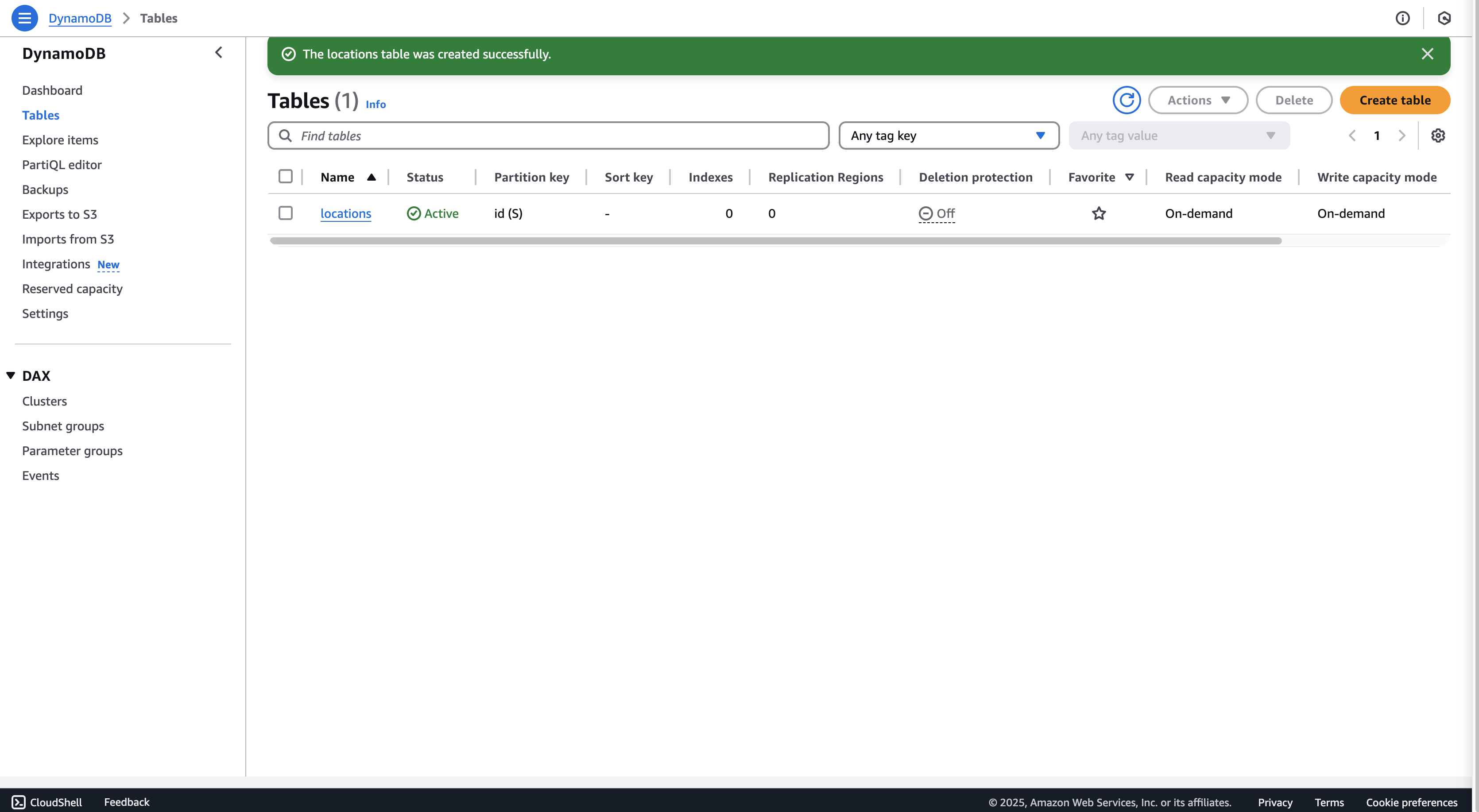Click the Read capacity mode column header
The height and width of the screenshot is (812, 1479).
[x=1223, y=177]
